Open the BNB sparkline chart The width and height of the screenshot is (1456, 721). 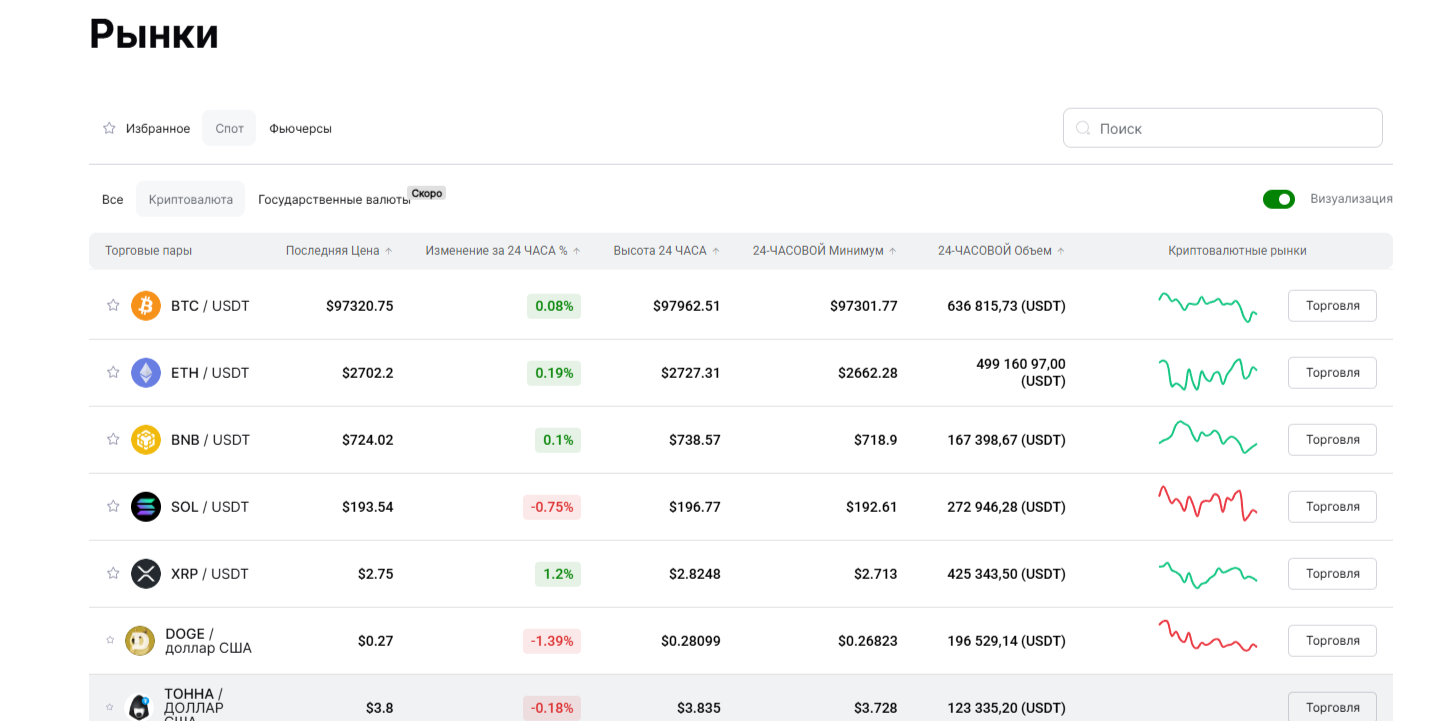point(1208,437)
